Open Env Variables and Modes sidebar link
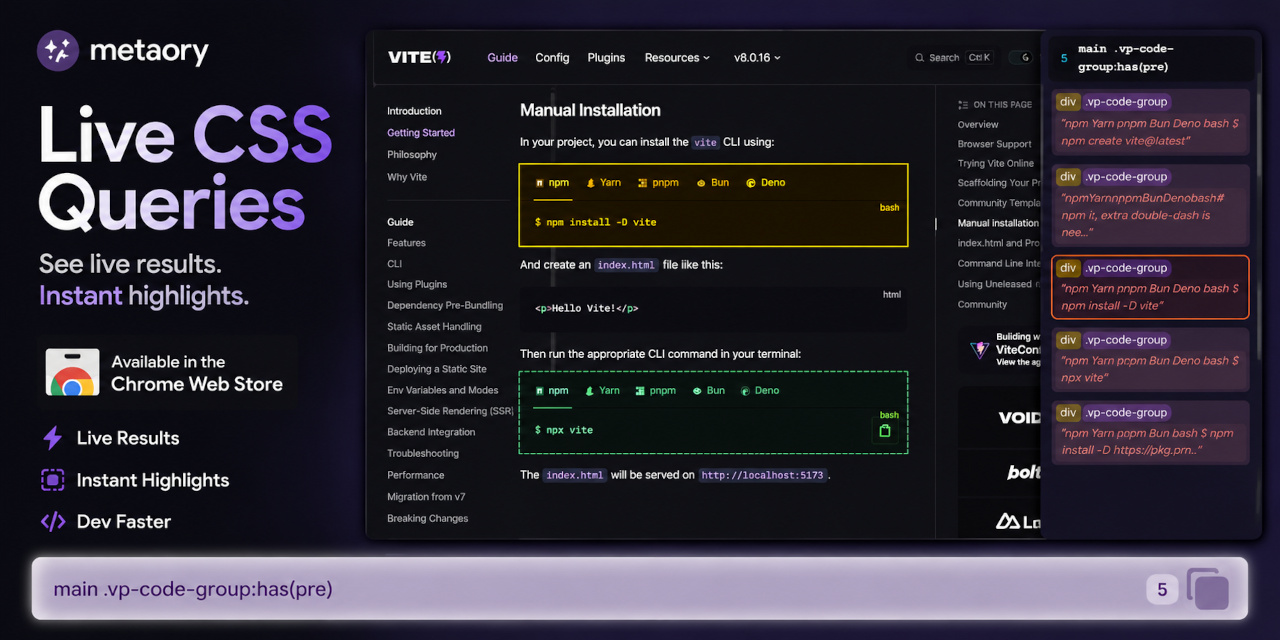The height and width of the screenshot is (640, 1280). click(442, 390)
